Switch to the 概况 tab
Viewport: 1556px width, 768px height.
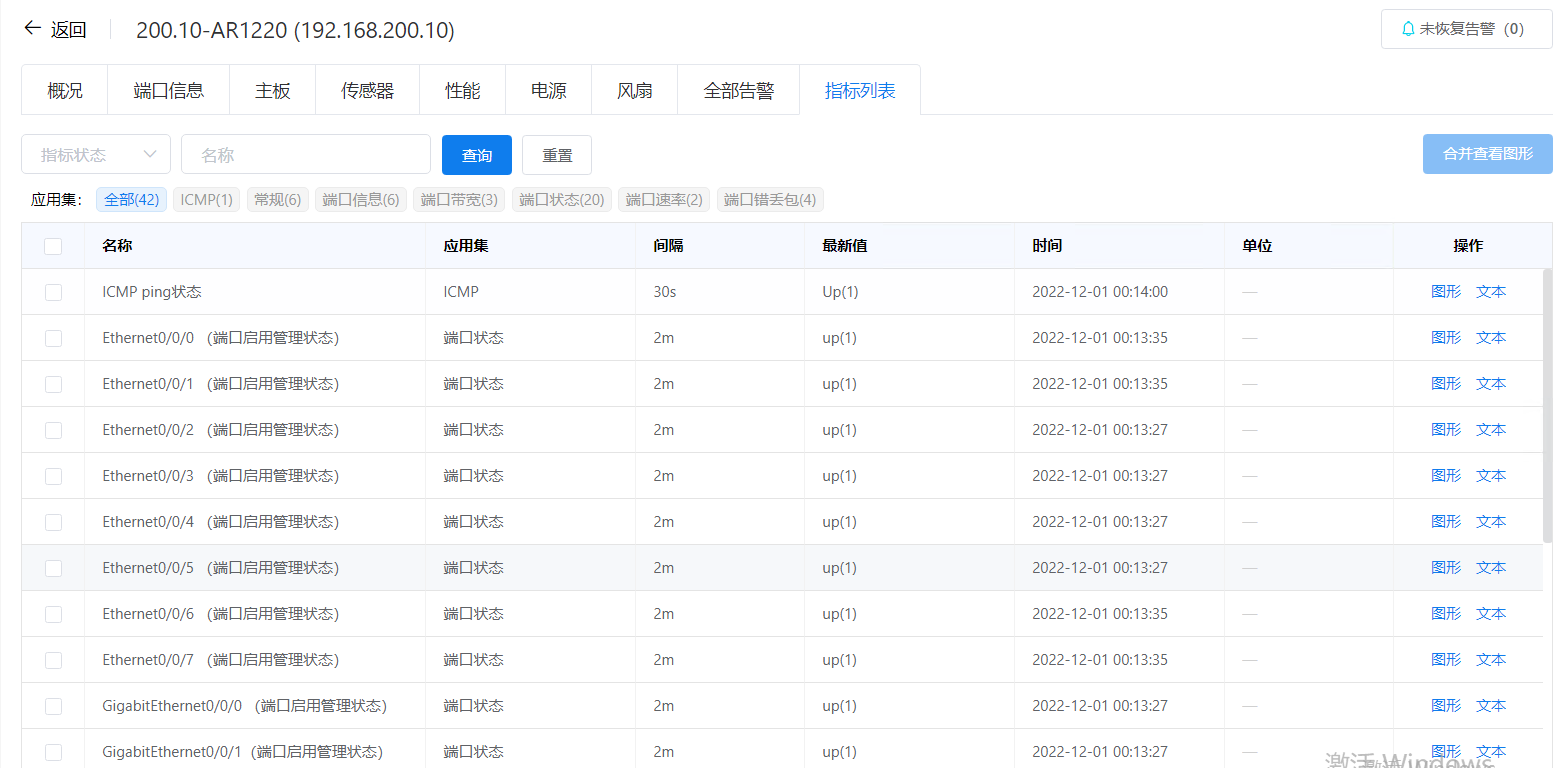pyautogui.click(x=65, y=91)
